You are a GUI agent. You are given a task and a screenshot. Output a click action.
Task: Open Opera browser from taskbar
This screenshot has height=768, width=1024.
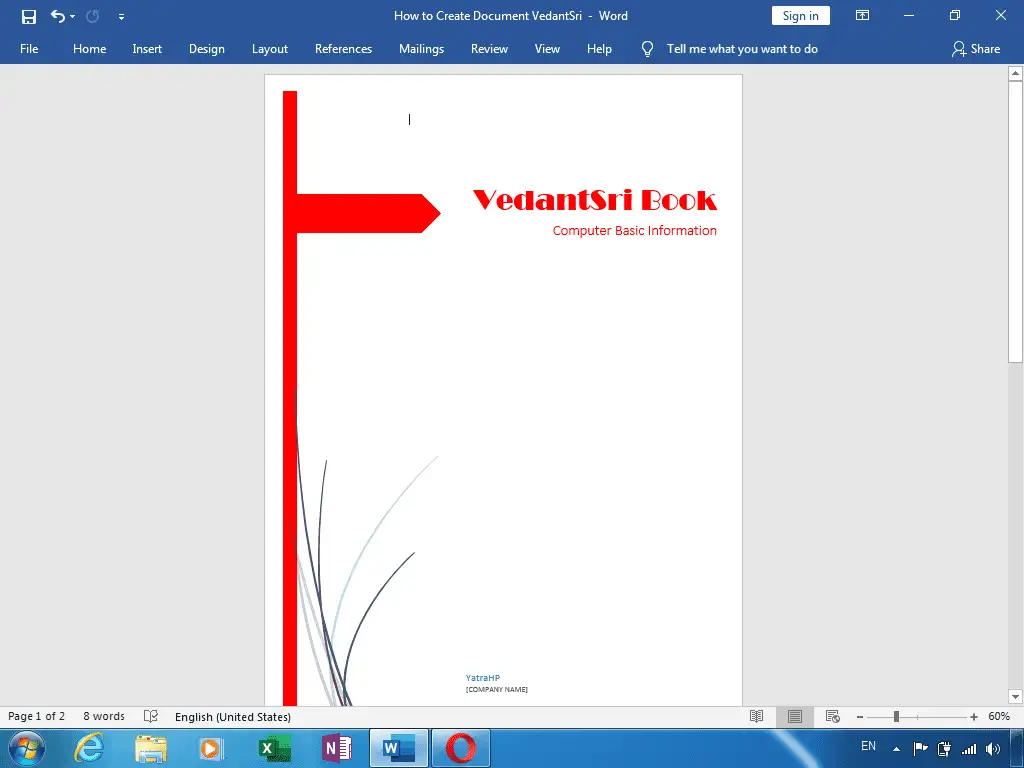[460, 748]
